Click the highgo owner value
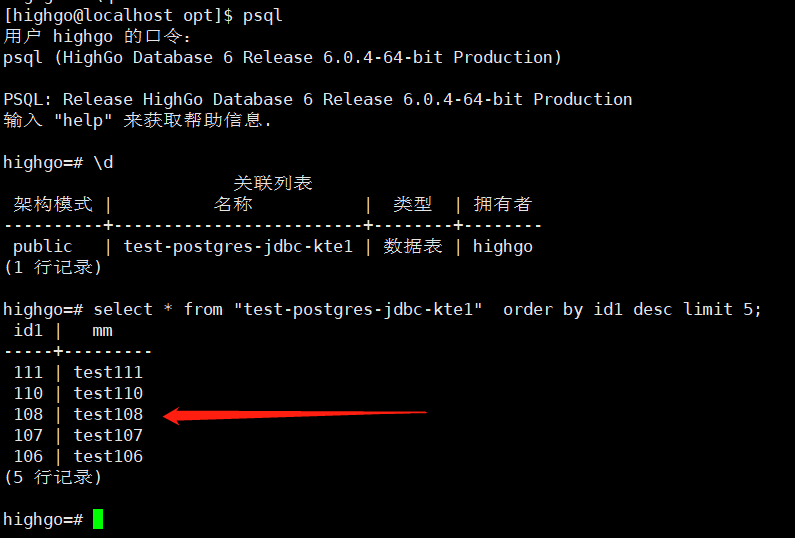 point(502,246)
